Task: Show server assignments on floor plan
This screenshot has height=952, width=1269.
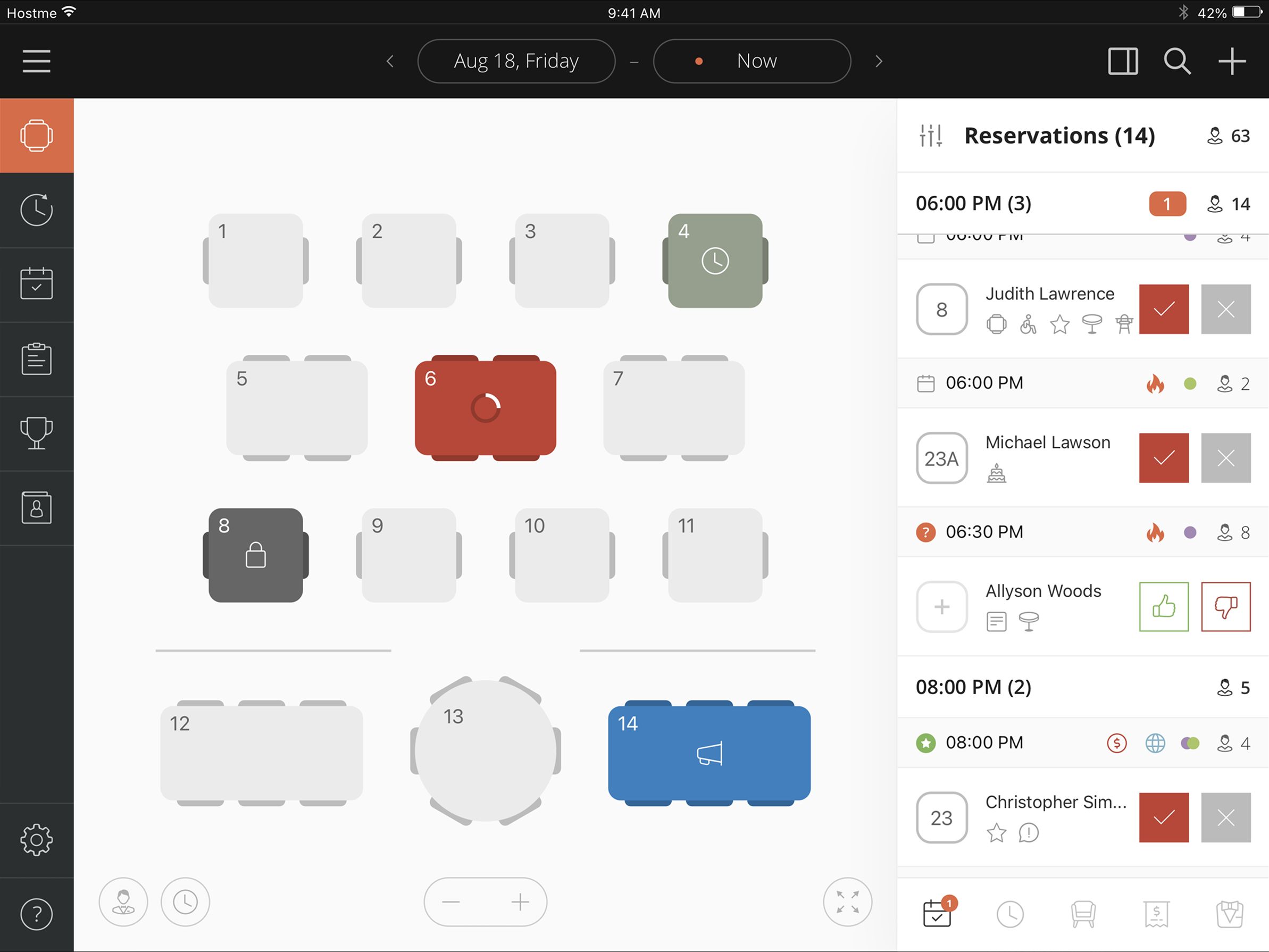Action: (123, 901)
